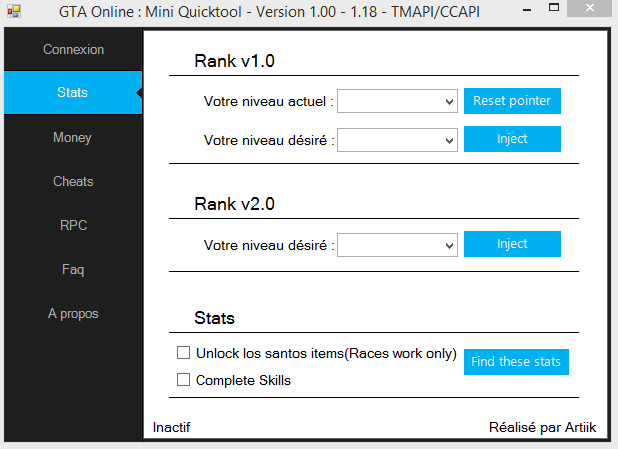Click the Stats section heading

(214, 318)
